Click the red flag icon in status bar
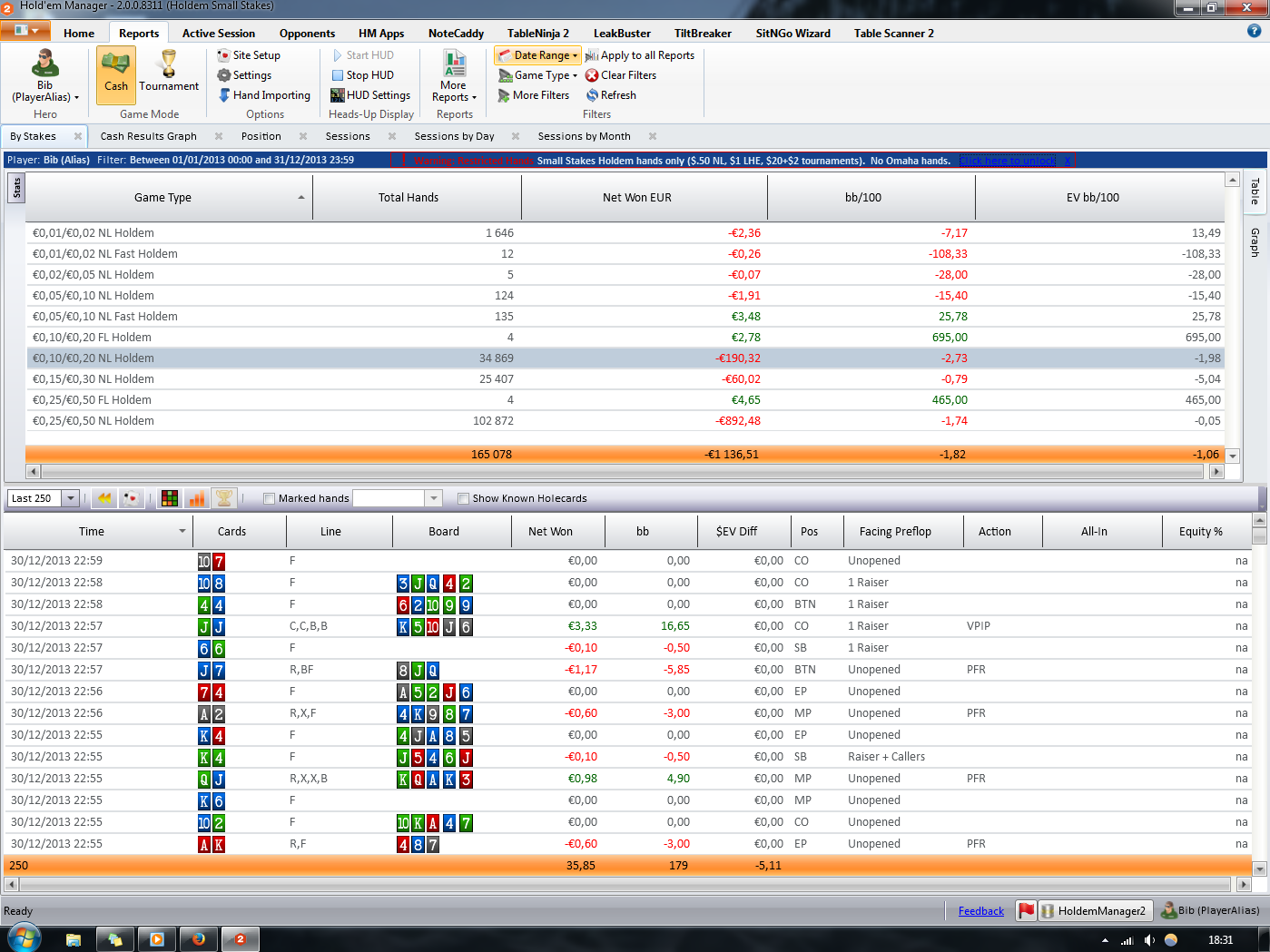This screenshot has height=952, width=1270. pyautogui.click(x=1026, y=910)
